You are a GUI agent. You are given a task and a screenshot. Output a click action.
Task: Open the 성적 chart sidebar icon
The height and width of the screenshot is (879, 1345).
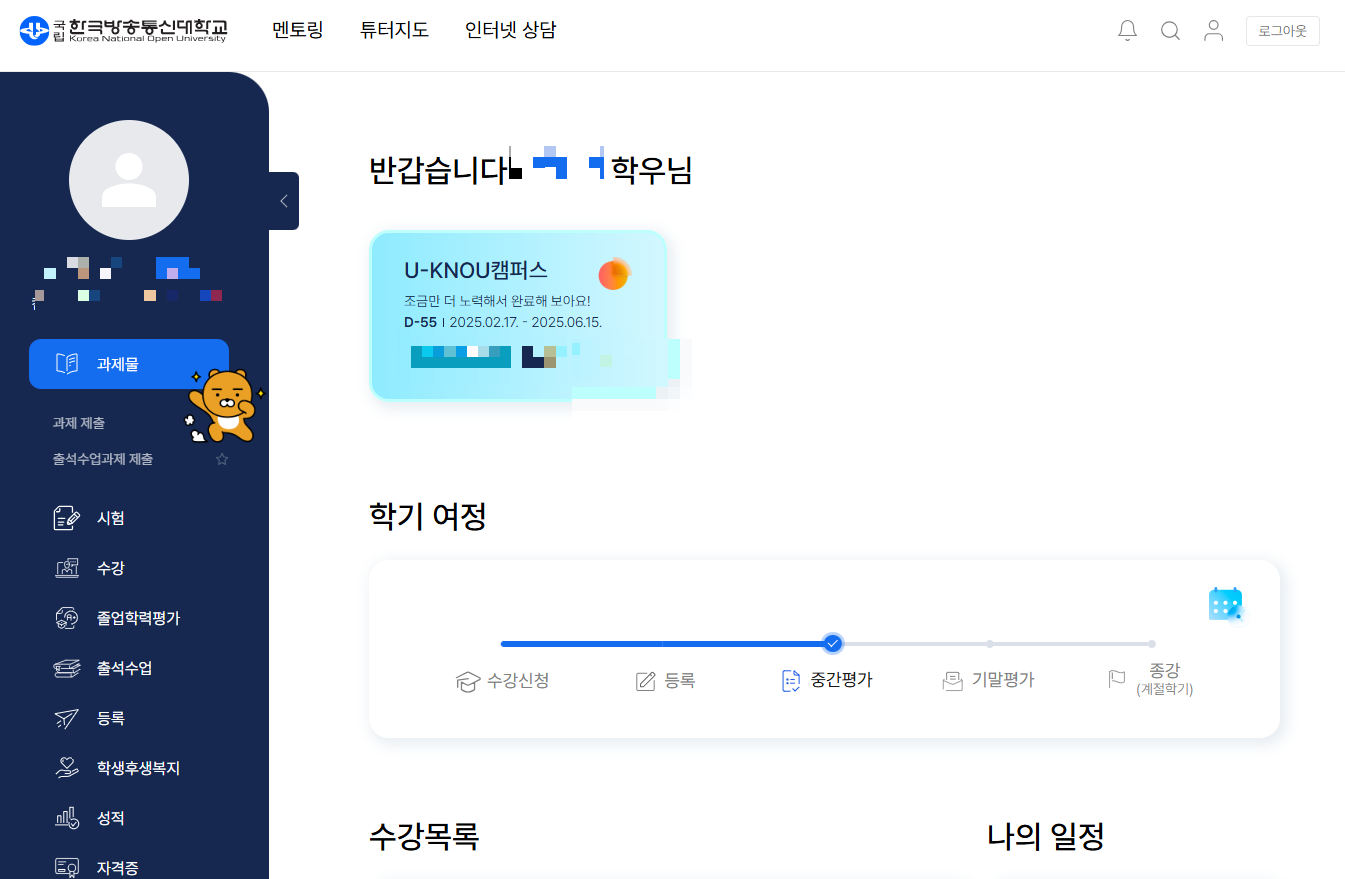[x=67, y=818]
